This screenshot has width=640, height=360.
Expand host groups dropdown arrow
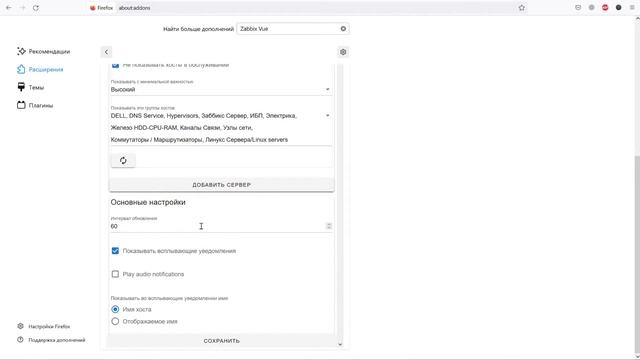(327, 116)
